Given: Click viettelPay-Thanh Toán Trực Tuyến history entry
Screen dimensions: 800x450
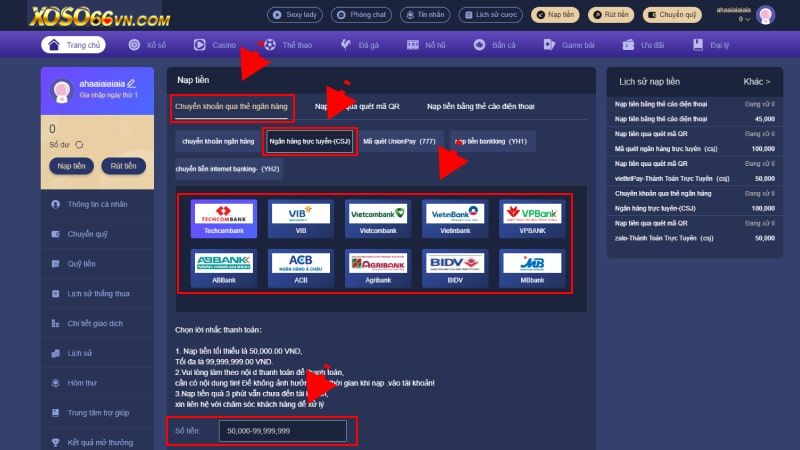Looking at the screenshot, I should coord(672,179).
